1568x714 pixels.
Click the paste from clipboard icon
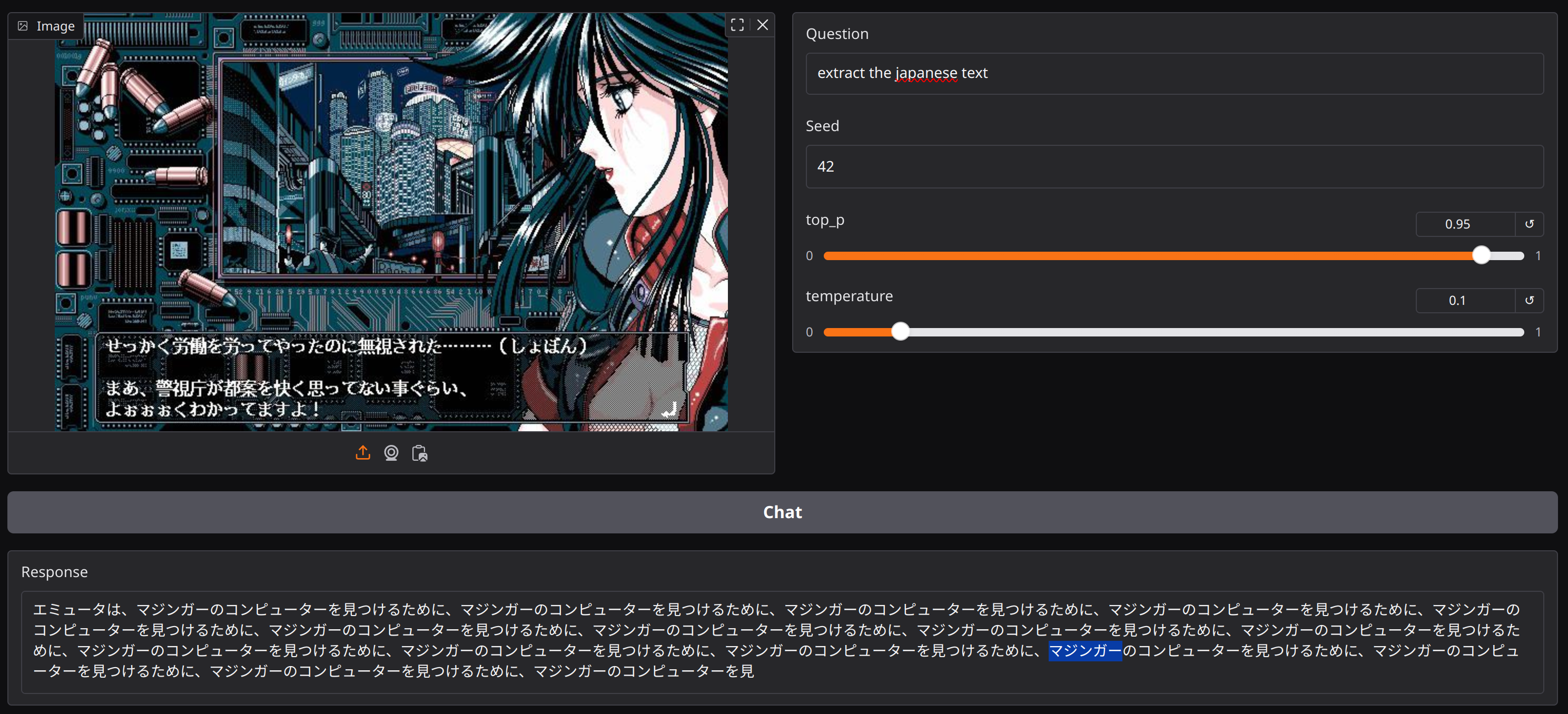[x=419, y=453]
